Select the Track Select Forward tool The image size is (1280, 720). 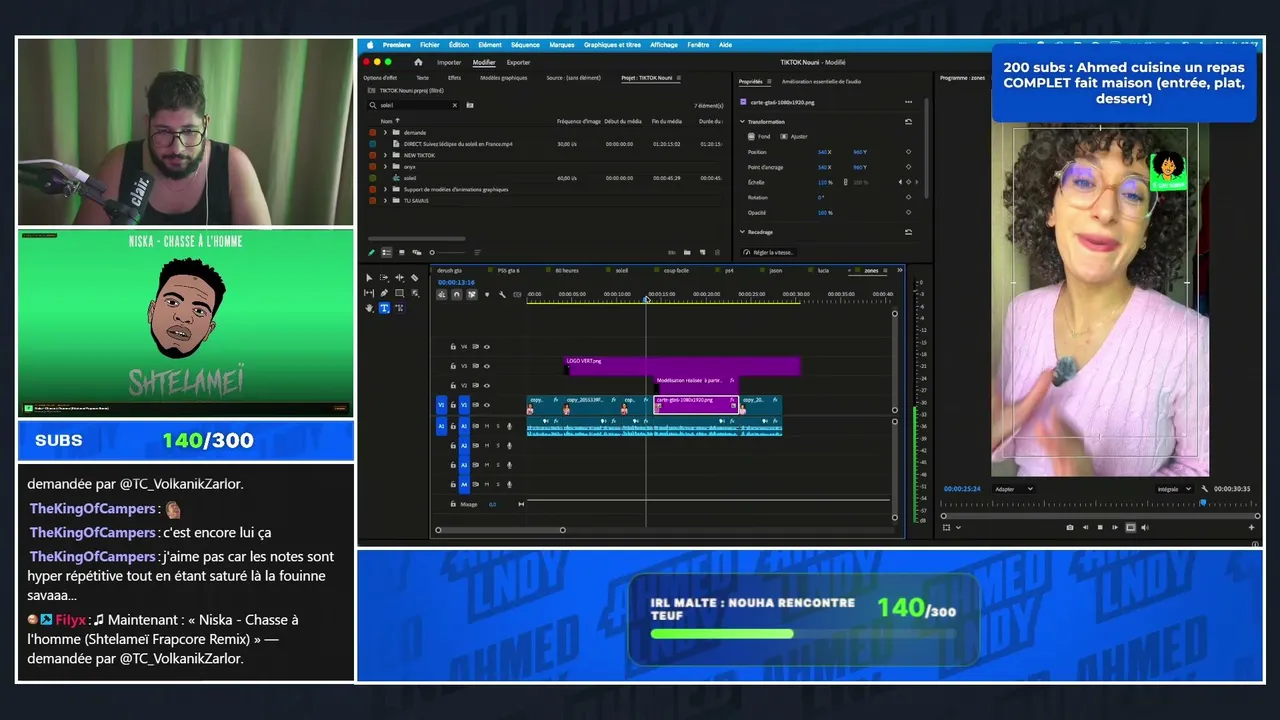pos(384,278)
